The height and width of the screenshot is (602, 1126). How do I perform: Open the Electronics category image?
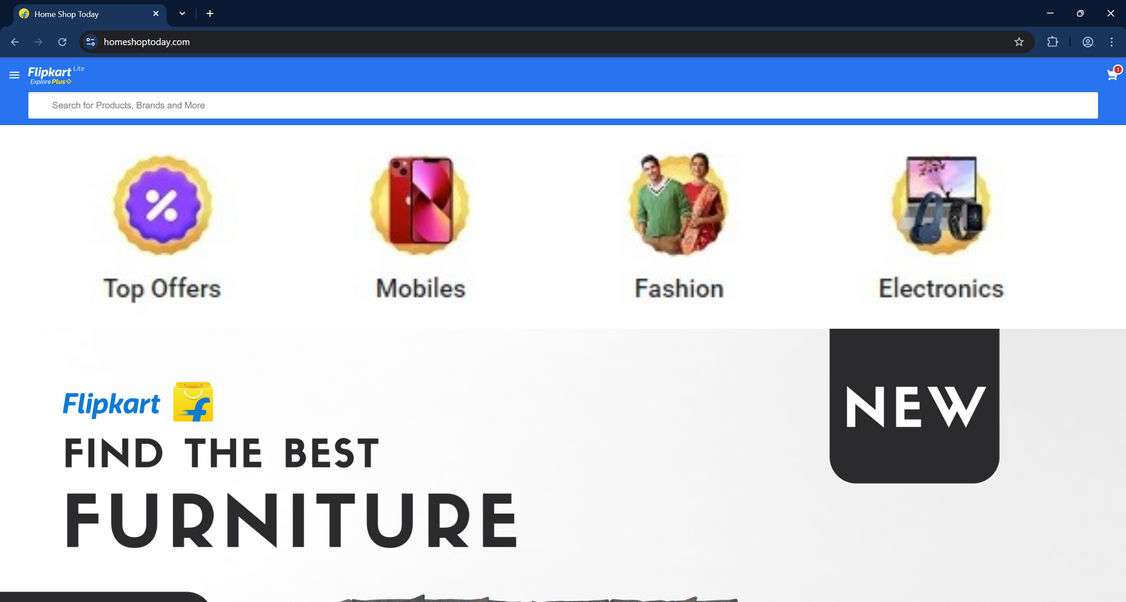point(941,204)
